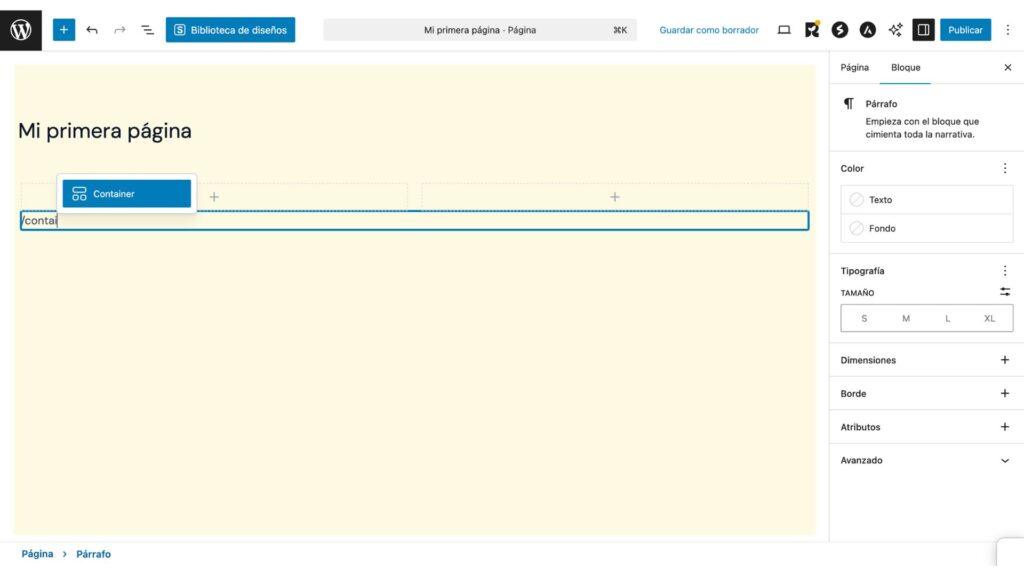This screenshot has width=1024, height=576.
Task: Open the Astra settings icon
Action: click(867, 30)
